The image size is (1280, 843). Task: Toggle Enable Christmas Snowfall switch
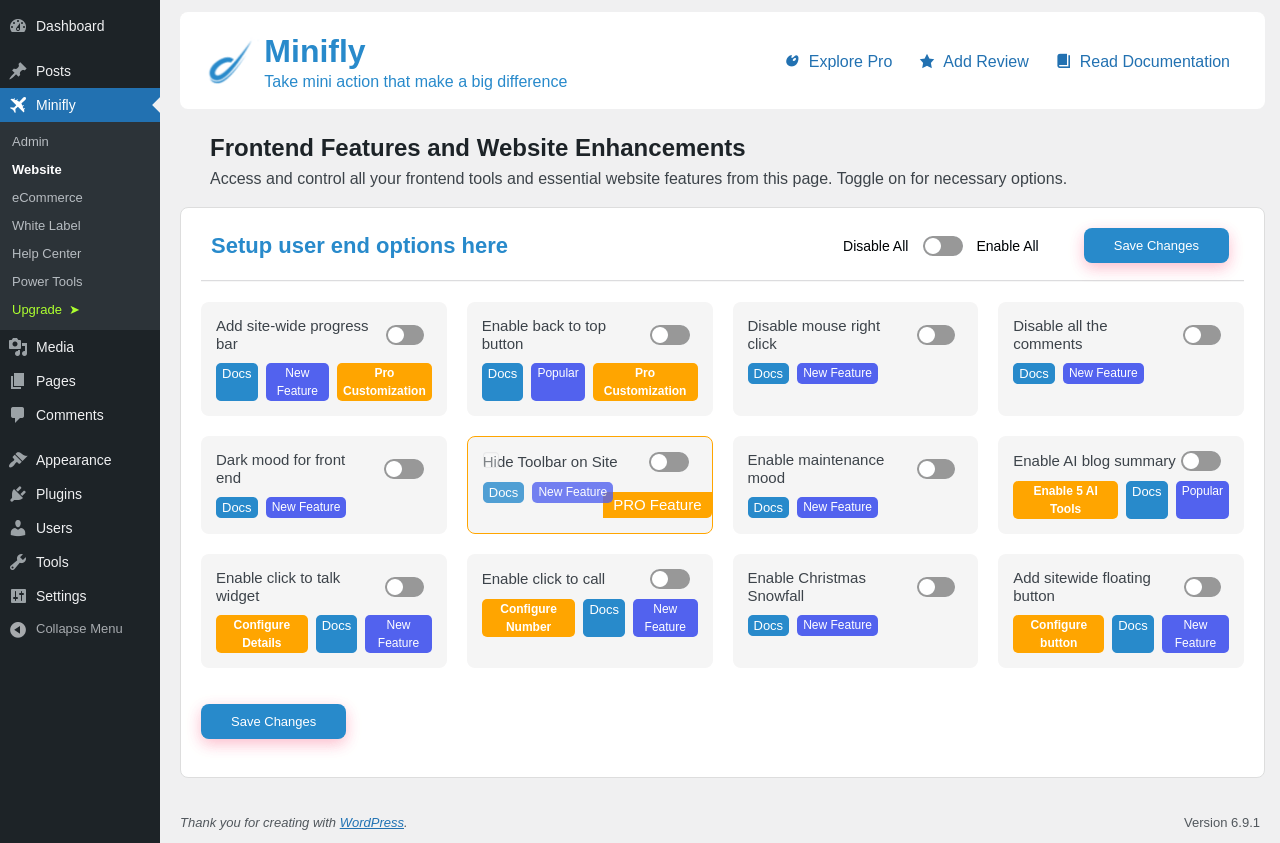(x=936, y=587)
